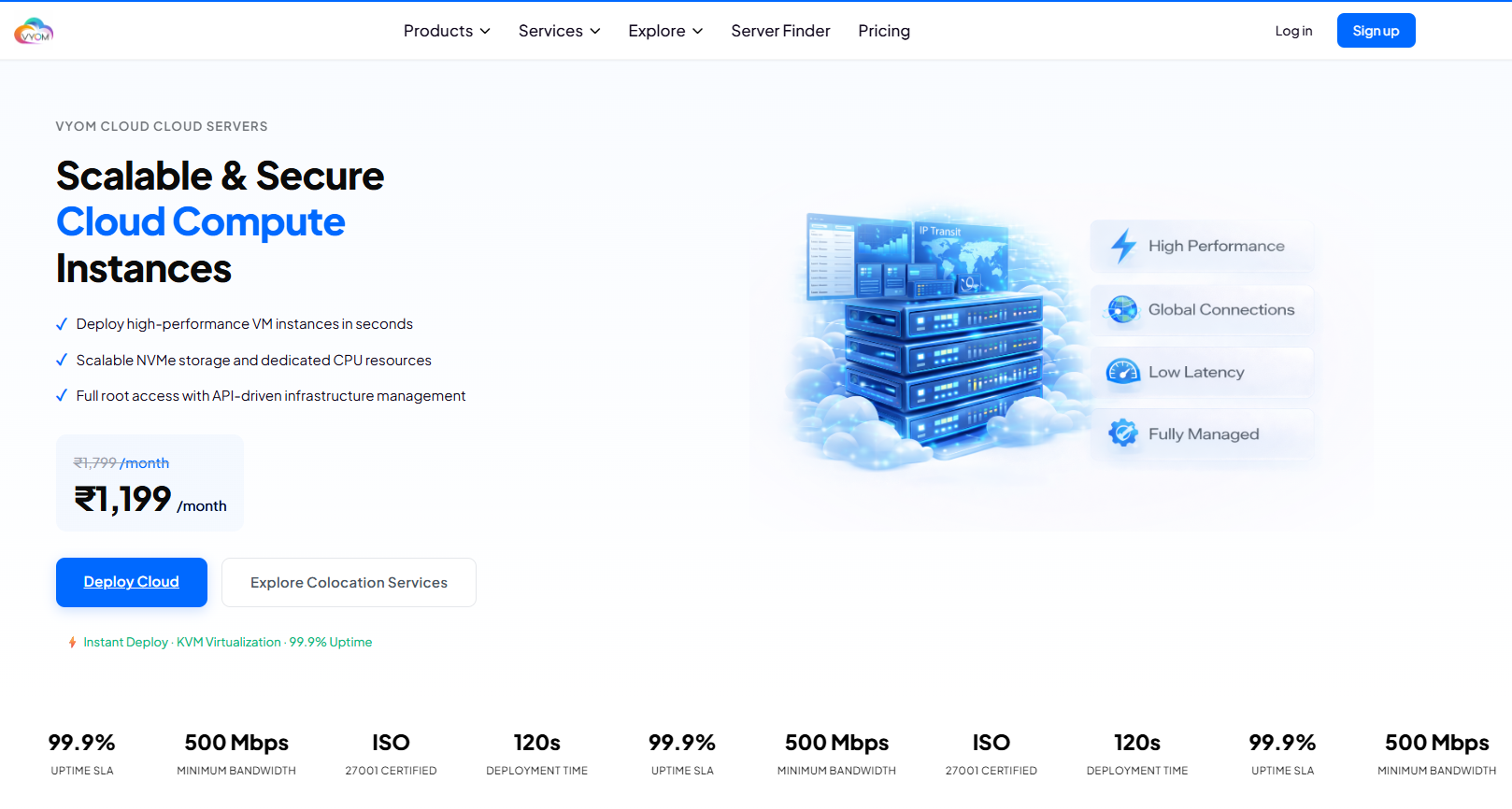Click the Global Connections globe icon
Image resolution: width=1512 pixels, height=809 pixels.
click(1122, 309)
